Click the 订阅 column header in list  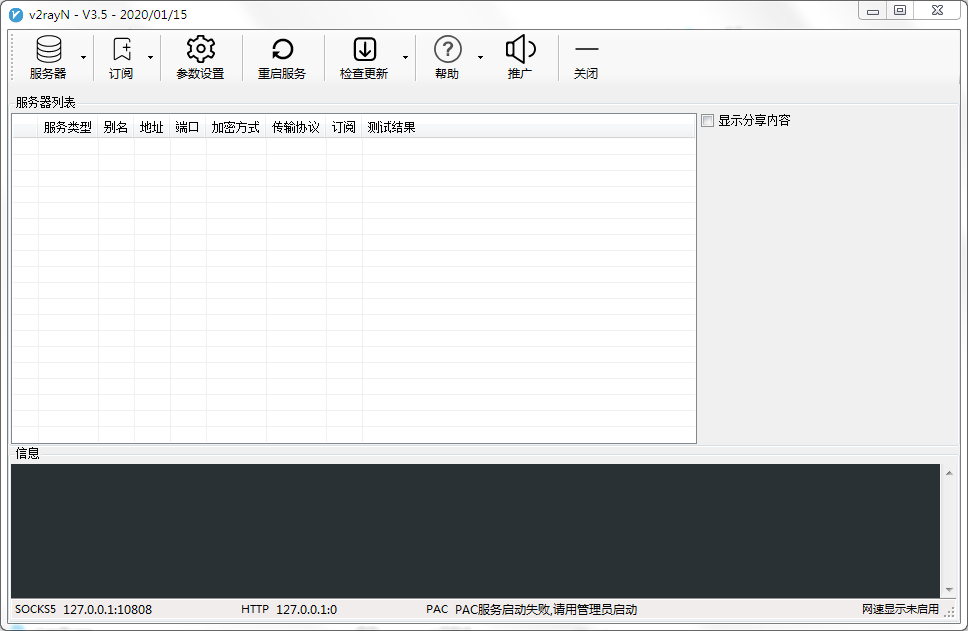point(344,127)
